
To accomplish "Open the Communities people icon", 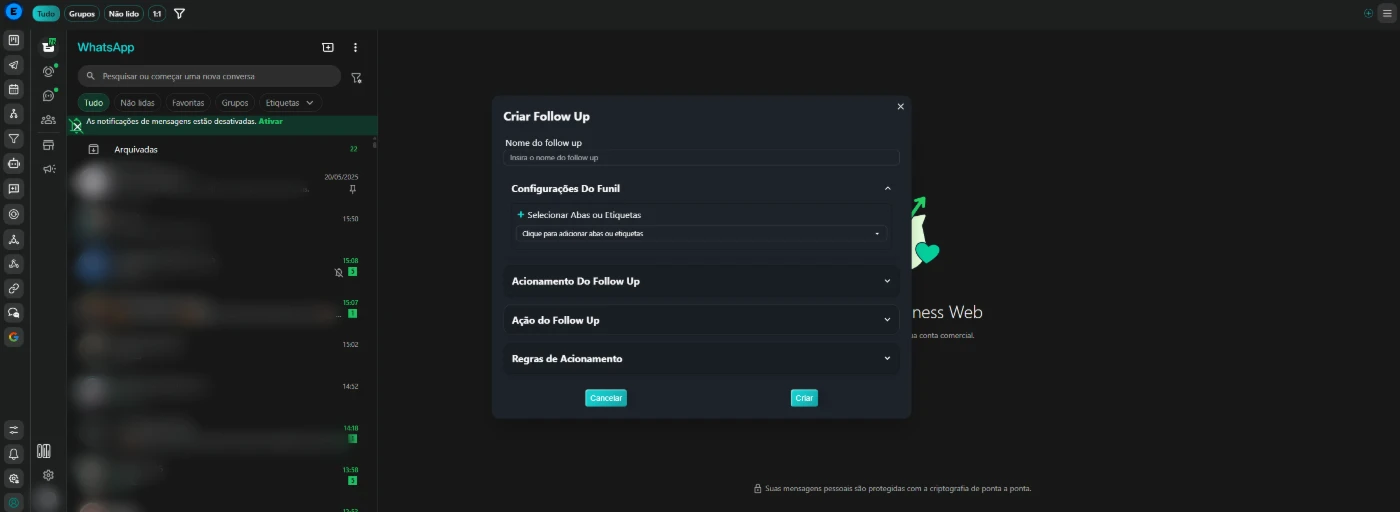I will 48,120.
